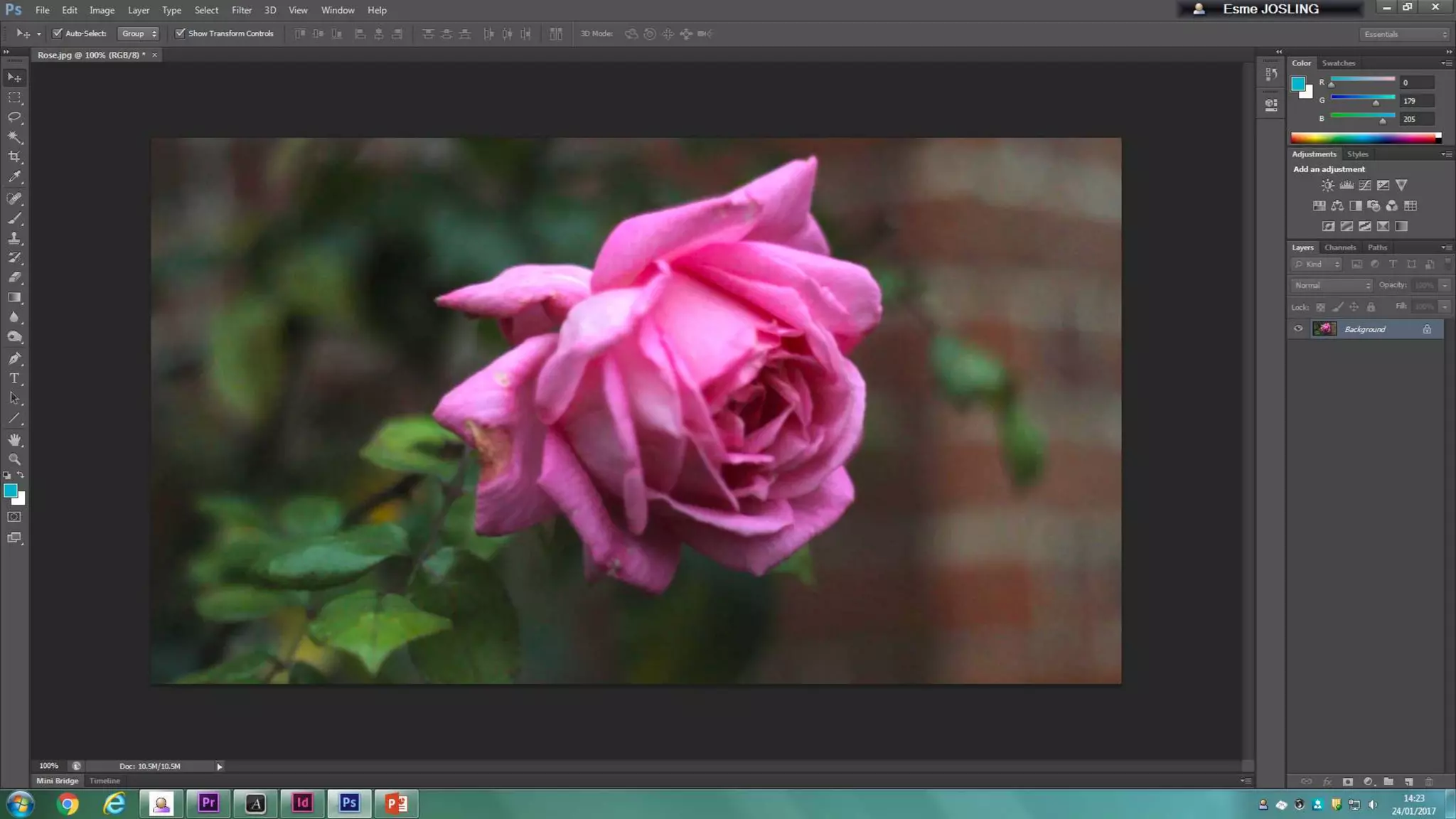Select the Eyedropper tool
Image resolution: width=1456 pixels, height=819 pixels.
(x=14, y=177)
